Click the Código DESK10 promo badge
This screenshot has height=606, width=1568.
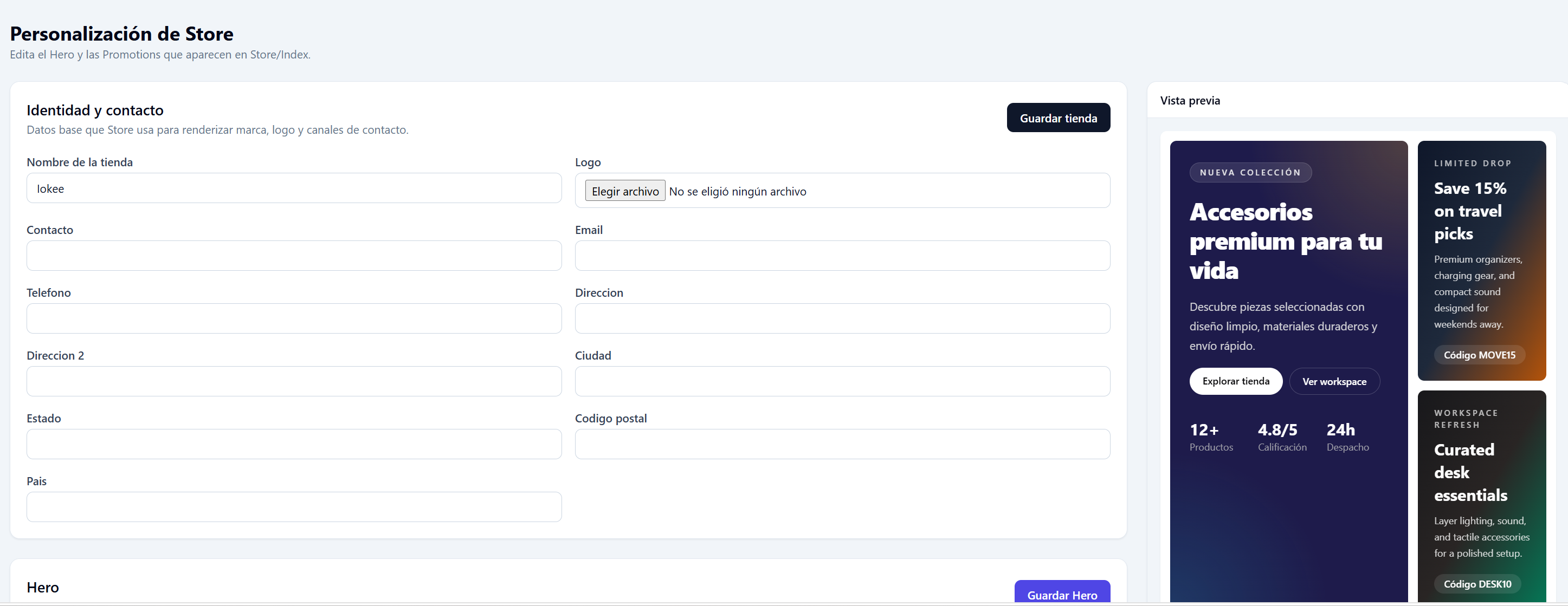(1477, 583)
